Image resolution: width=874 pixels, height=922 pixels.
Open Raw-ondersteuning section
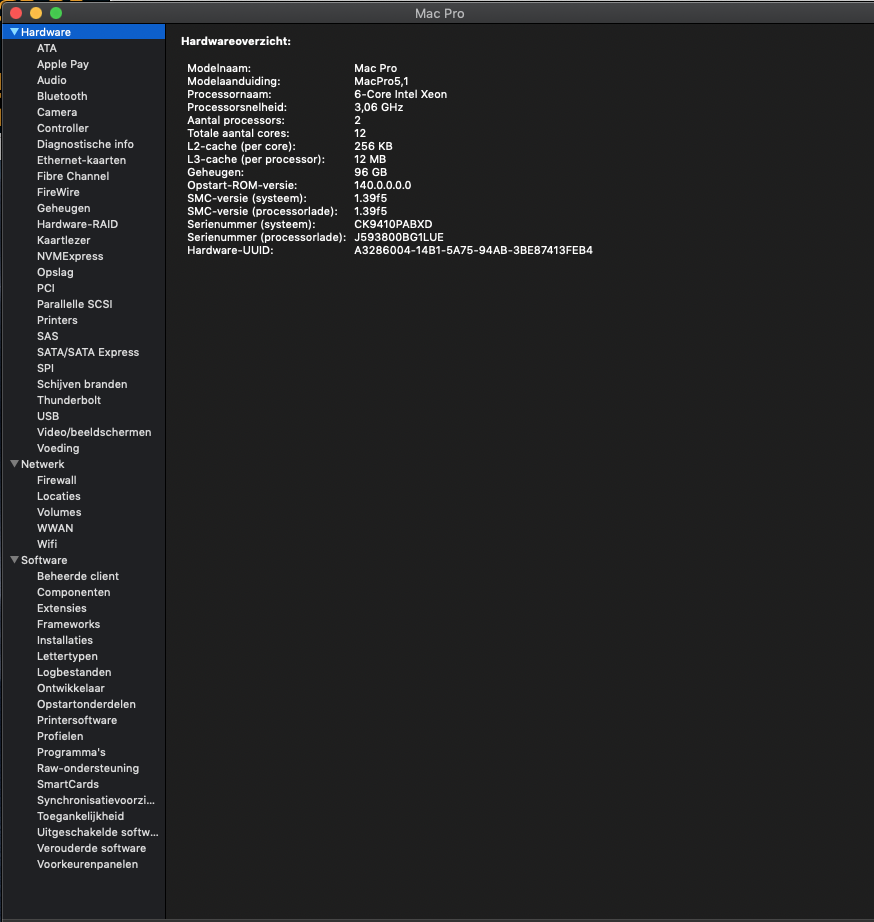point(88,768)
